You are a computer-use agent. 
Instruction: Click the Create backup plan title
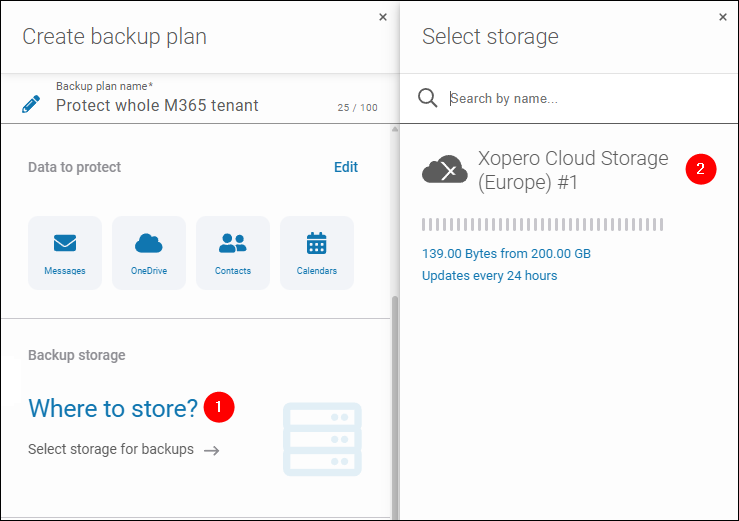point(115,37)
